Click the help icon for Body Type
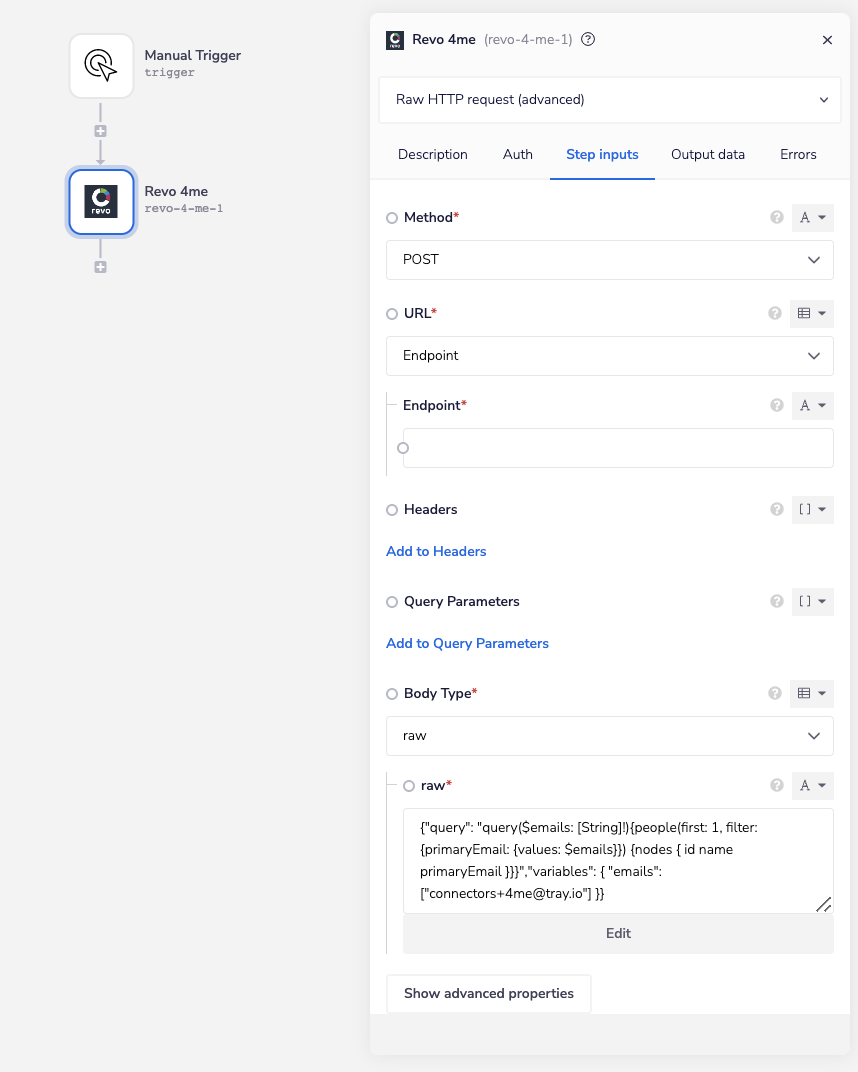 (x=774, y=694)
